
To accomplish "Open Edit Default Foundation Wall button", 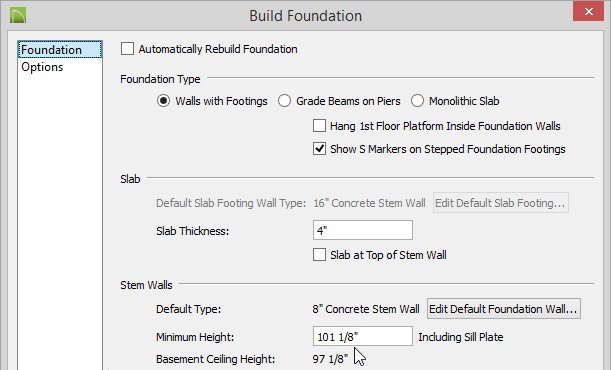I will [x=503, y=309].
